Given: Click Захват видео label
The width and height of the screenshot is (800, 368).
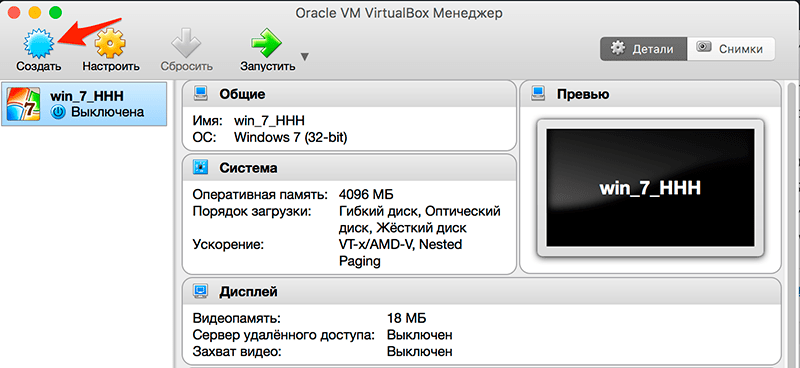Looking at the screenshot, I should [237, 352].
